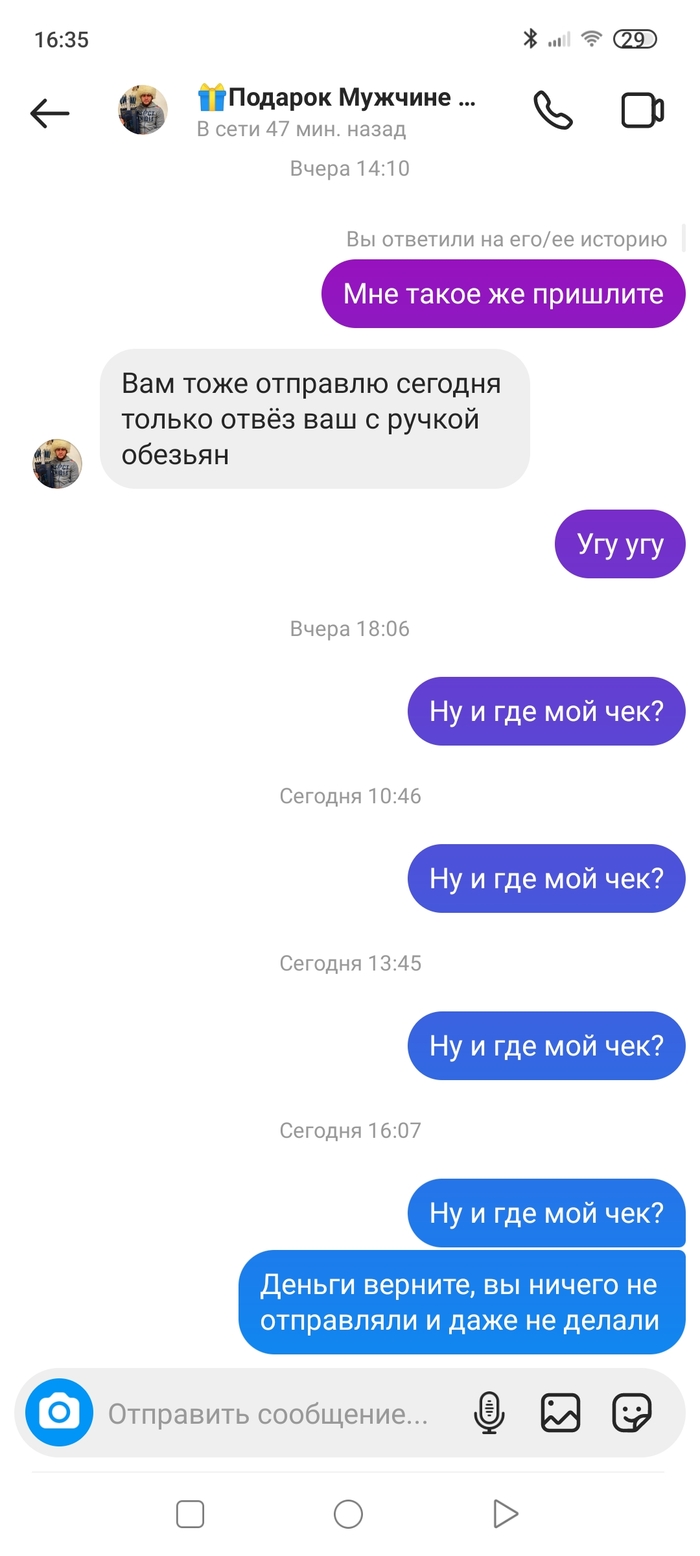
Task: Record a voice message with the microphone
Action: click(x=489, y=1413)
